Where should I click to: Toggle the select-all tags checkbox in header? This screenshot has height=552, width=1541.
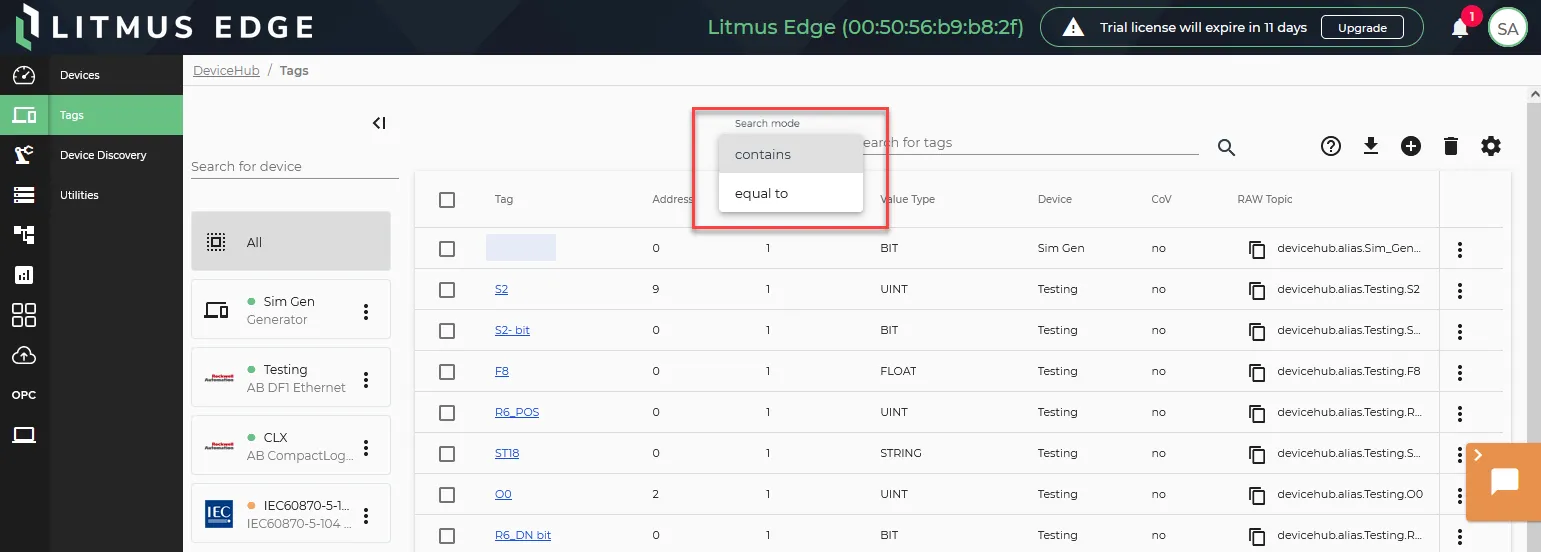coord(447,200)
